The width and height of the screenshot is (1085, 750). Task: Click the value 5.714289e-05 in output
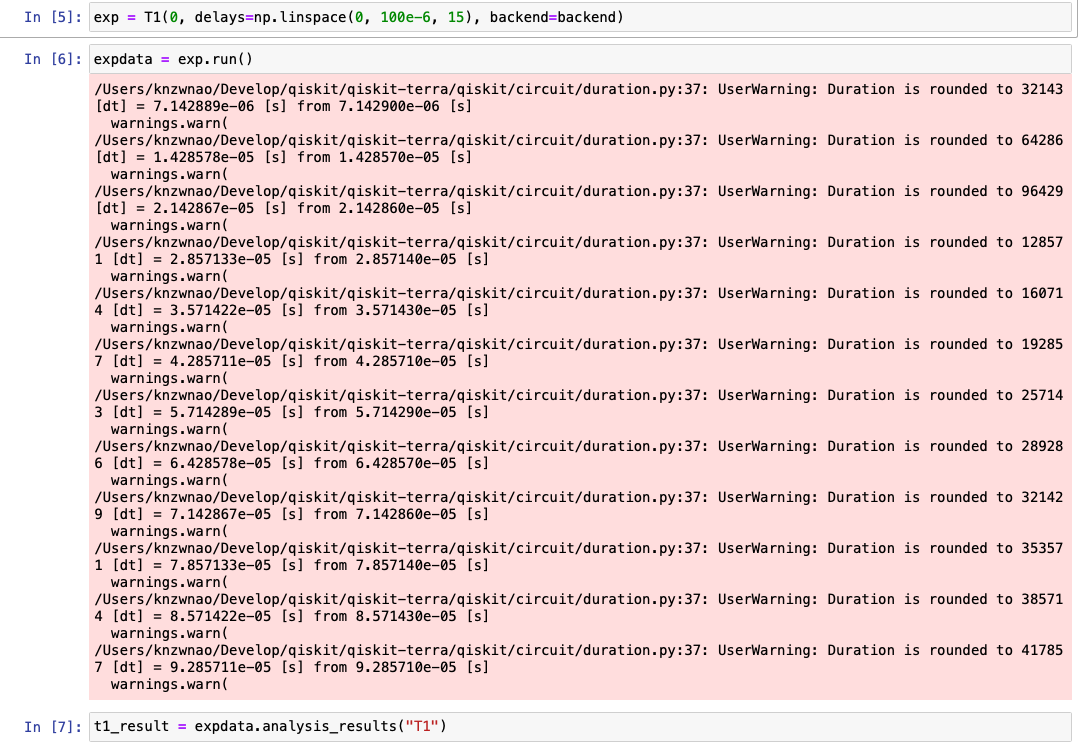[221, 412]
